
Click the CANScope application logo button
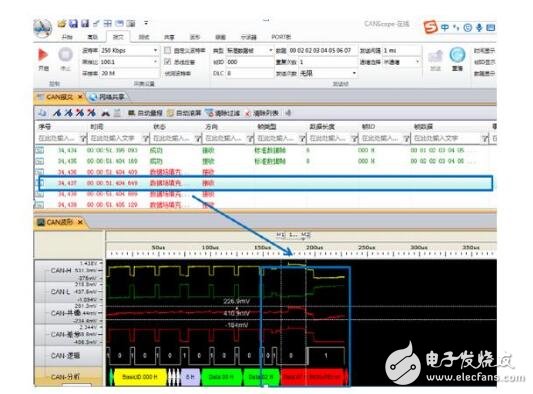pyautogui.click(x=42, y=28)
